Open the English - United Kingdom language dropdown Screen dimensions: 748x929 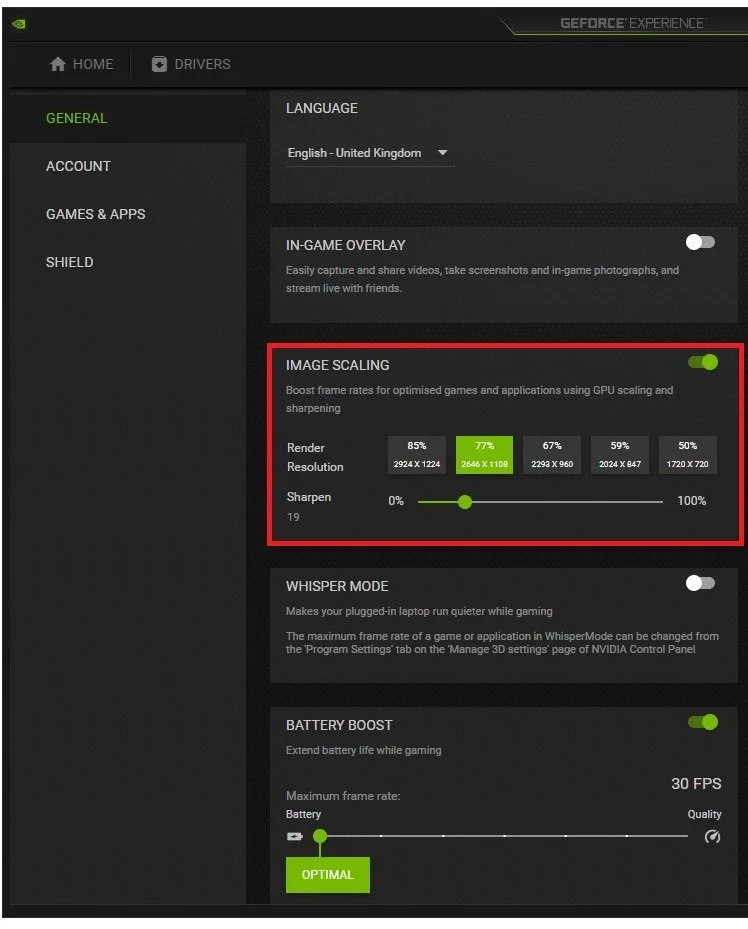pyautogui.click(x=370, y=153)
